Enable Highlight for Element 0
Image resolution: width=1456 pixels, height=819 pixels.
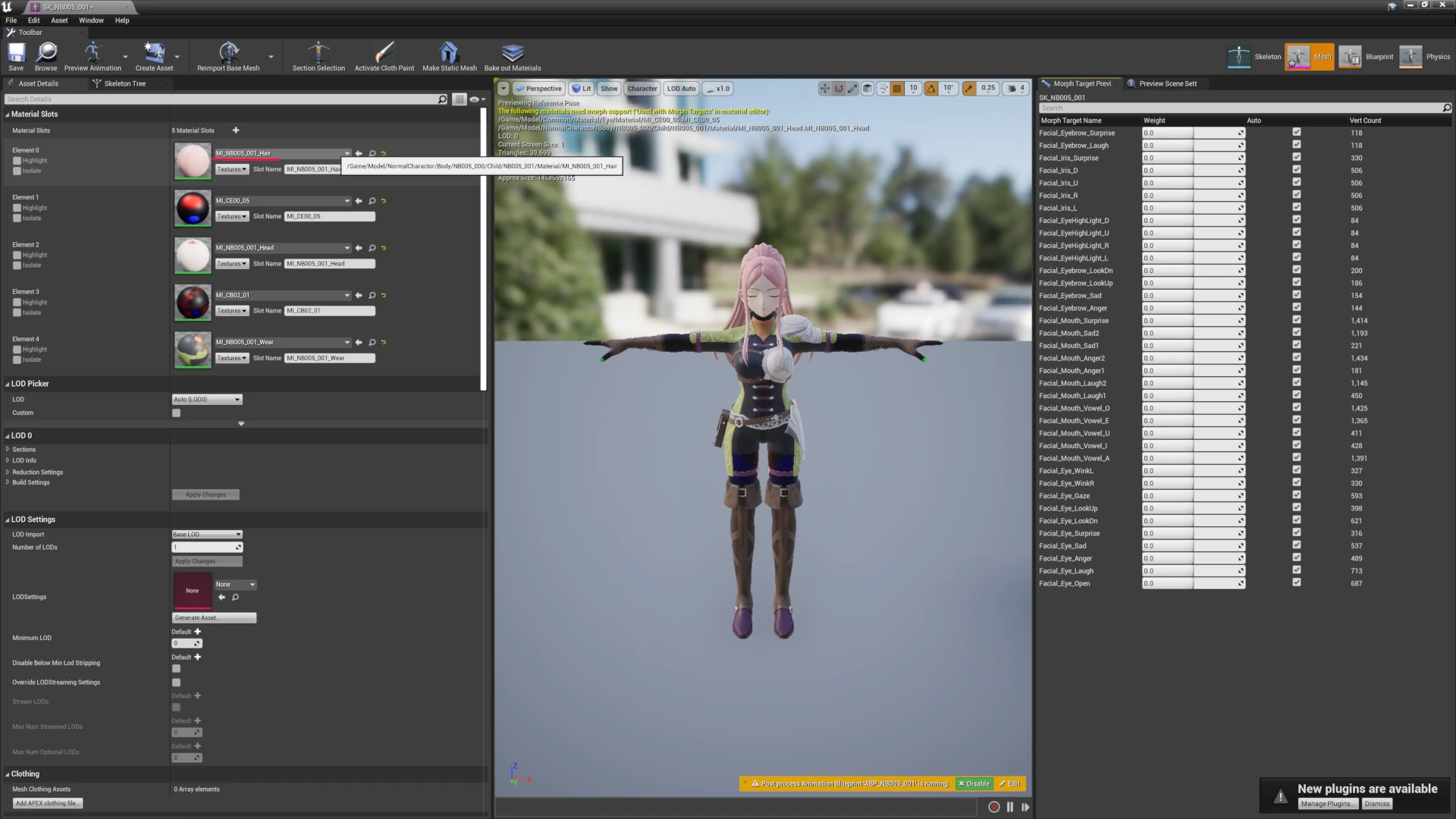(17, 161)
